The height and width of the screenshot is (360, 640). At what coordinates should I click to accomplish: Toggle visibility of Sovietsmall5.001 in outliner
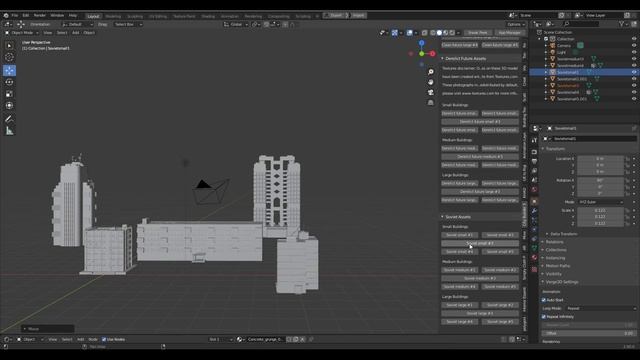(634, 99)
